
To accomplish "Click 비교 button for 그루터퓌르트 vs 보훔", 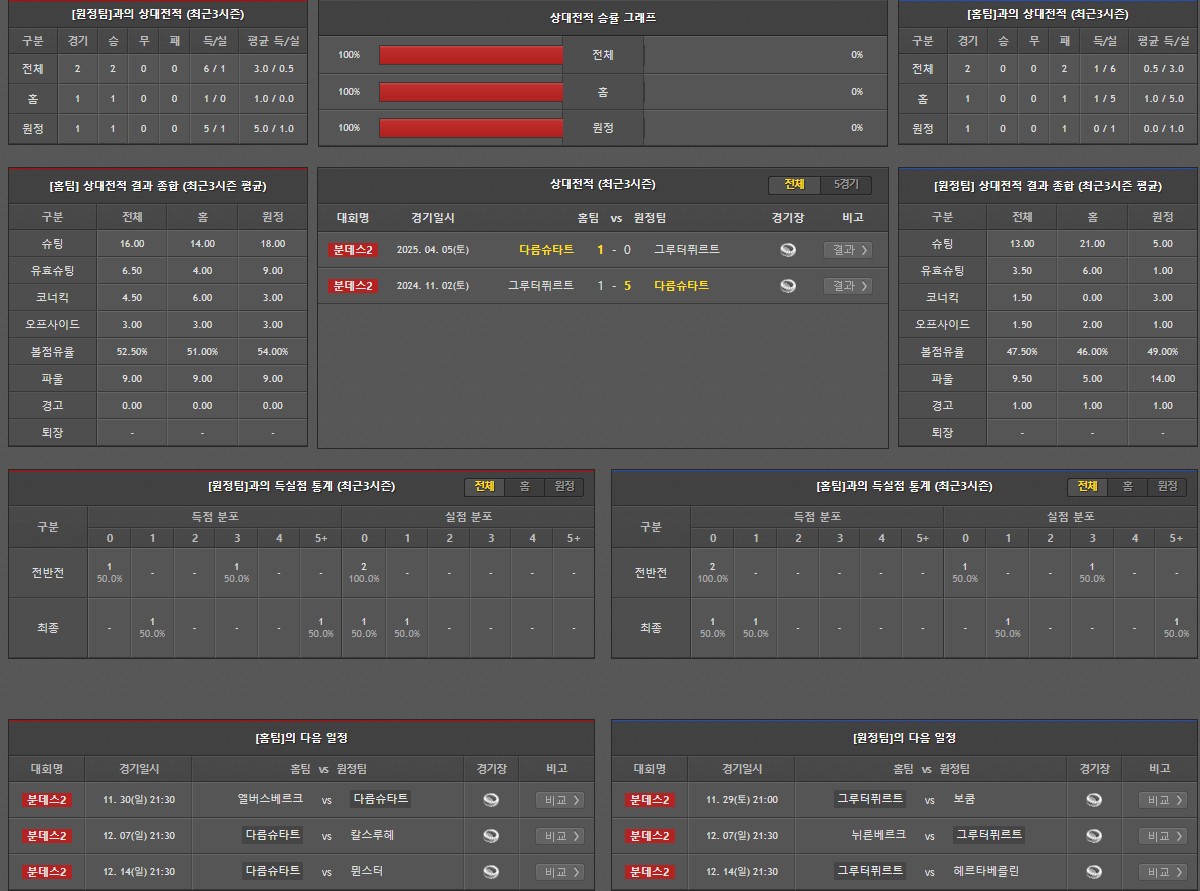I will 1163,800.
